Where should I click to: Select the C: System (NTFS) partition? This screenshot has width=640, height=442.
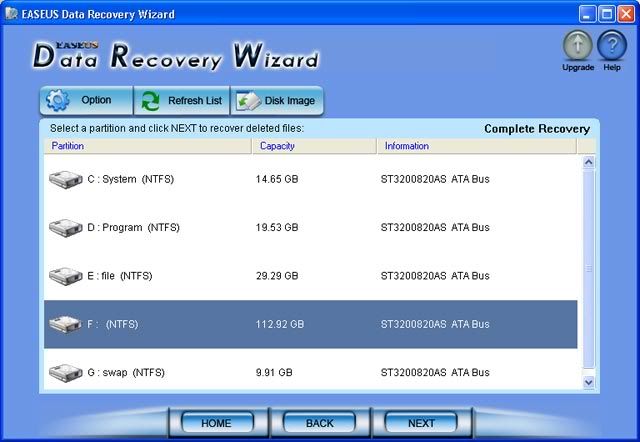pyautogui.click(x=311, y=179)
